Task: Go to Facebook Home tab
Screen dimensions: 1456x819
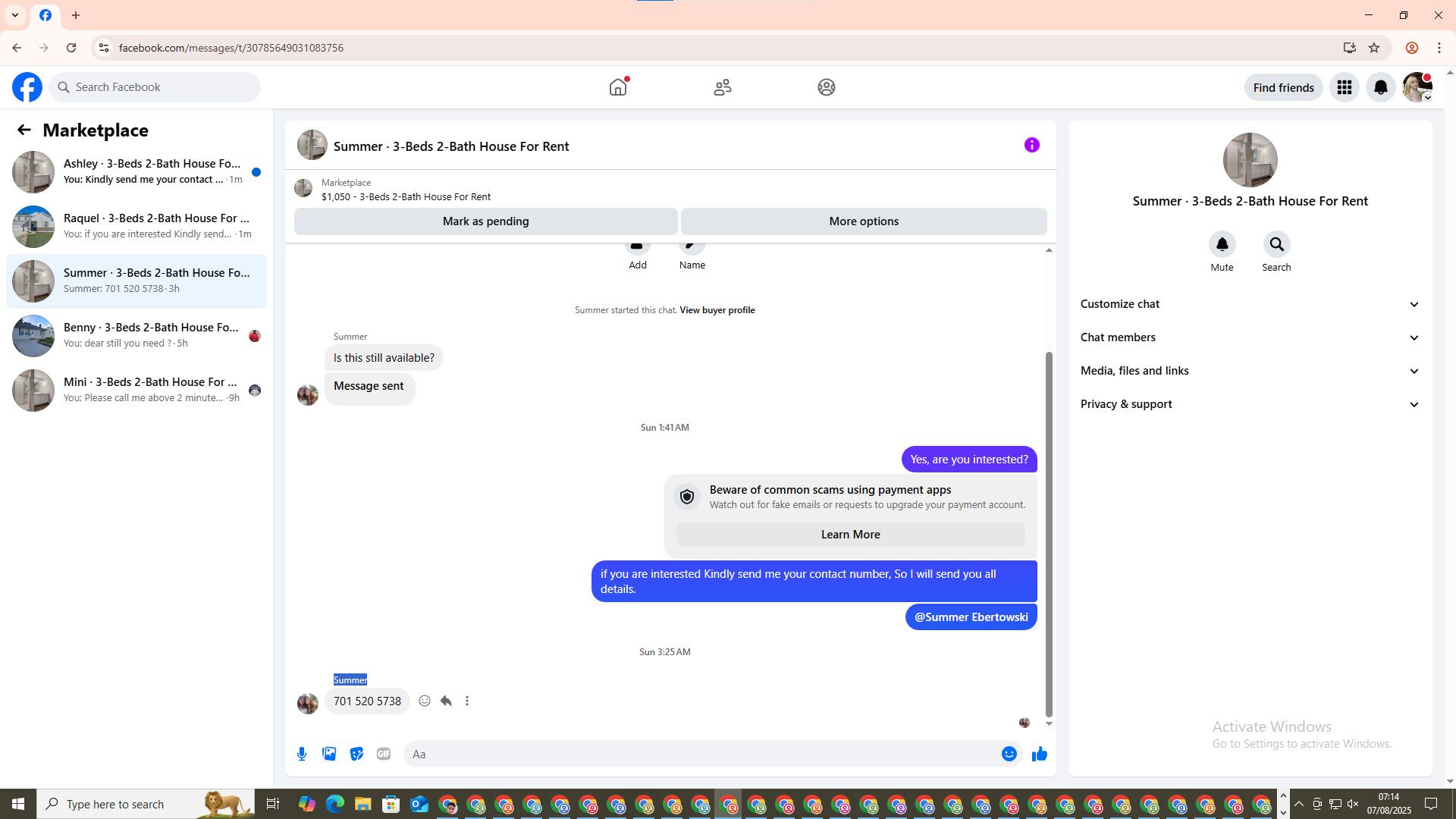Action: pos(618,87)
